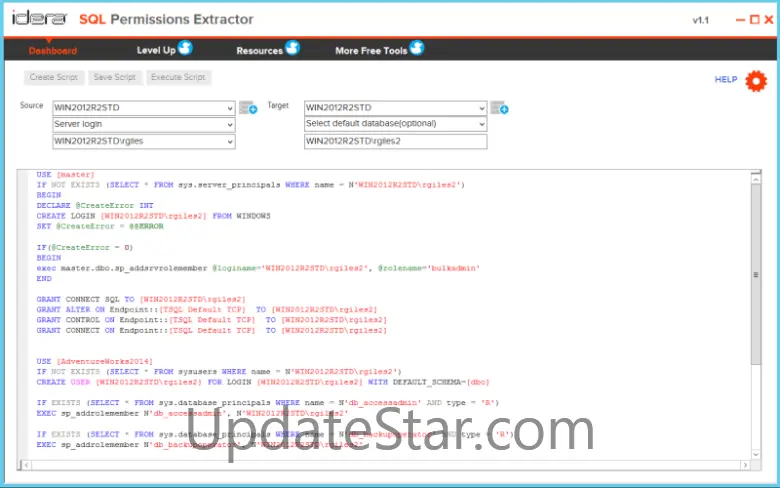Click the 'GRANT ALTER ON Endpoint' line
This screenshot has height=488, width=780.
pos(206,309)
